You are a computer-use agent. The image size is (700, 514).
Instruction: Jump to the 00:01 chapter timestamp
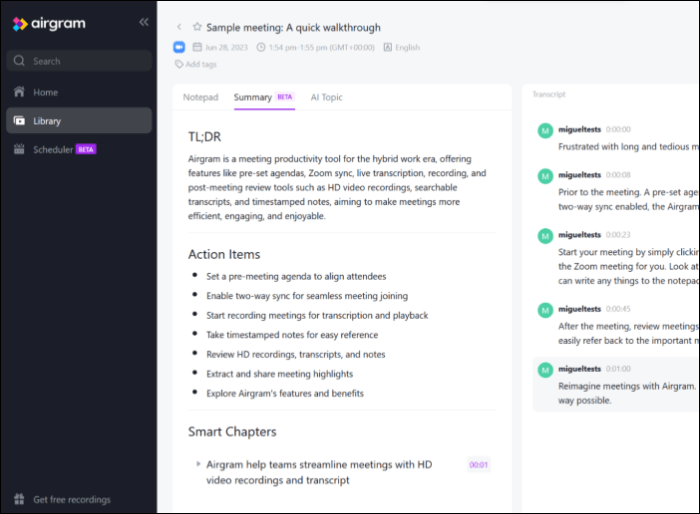[x=478, y=464]
